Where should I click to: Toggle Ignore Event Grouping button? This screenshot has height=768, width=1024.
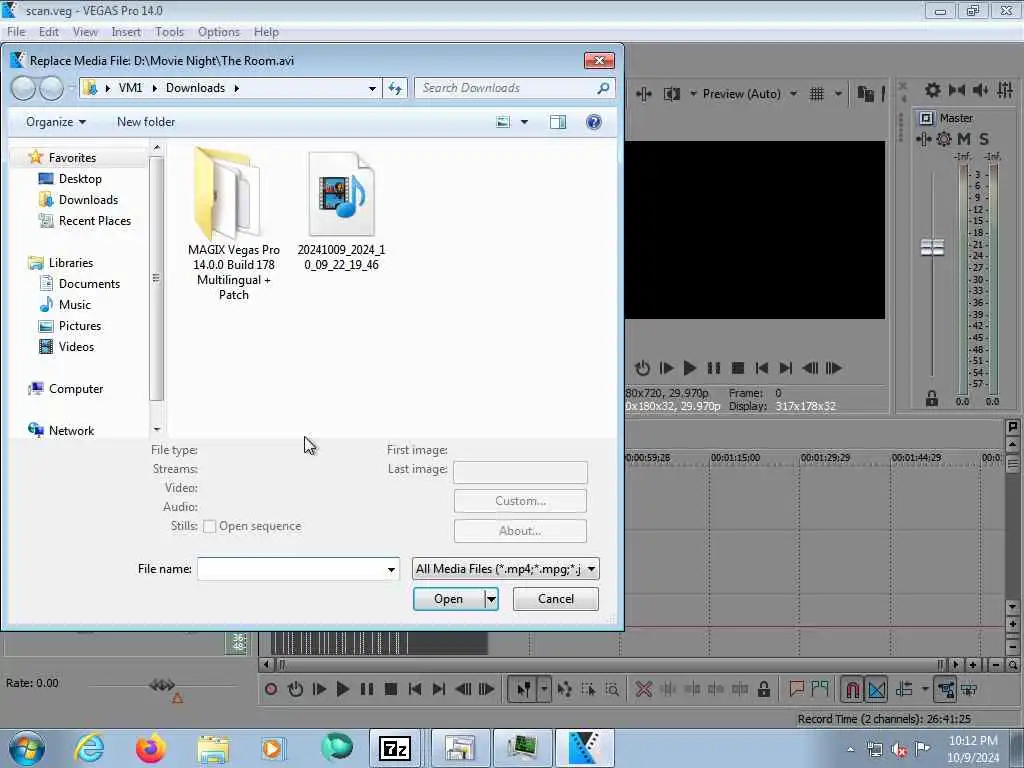(x=969, y=689)
